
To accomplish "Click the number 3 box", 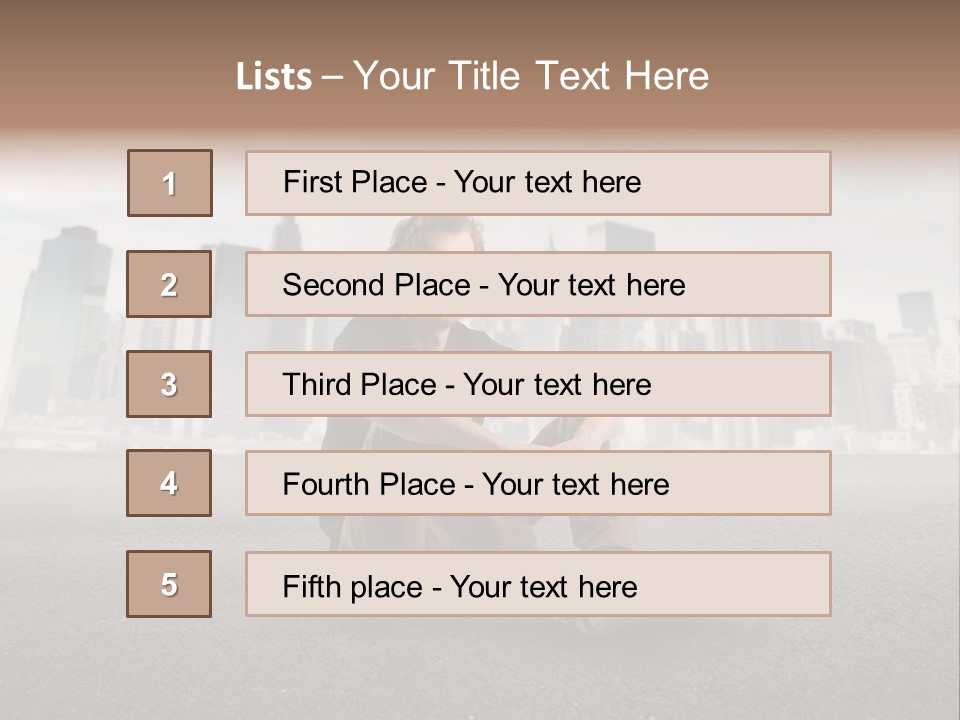I will tap(169, 384).
